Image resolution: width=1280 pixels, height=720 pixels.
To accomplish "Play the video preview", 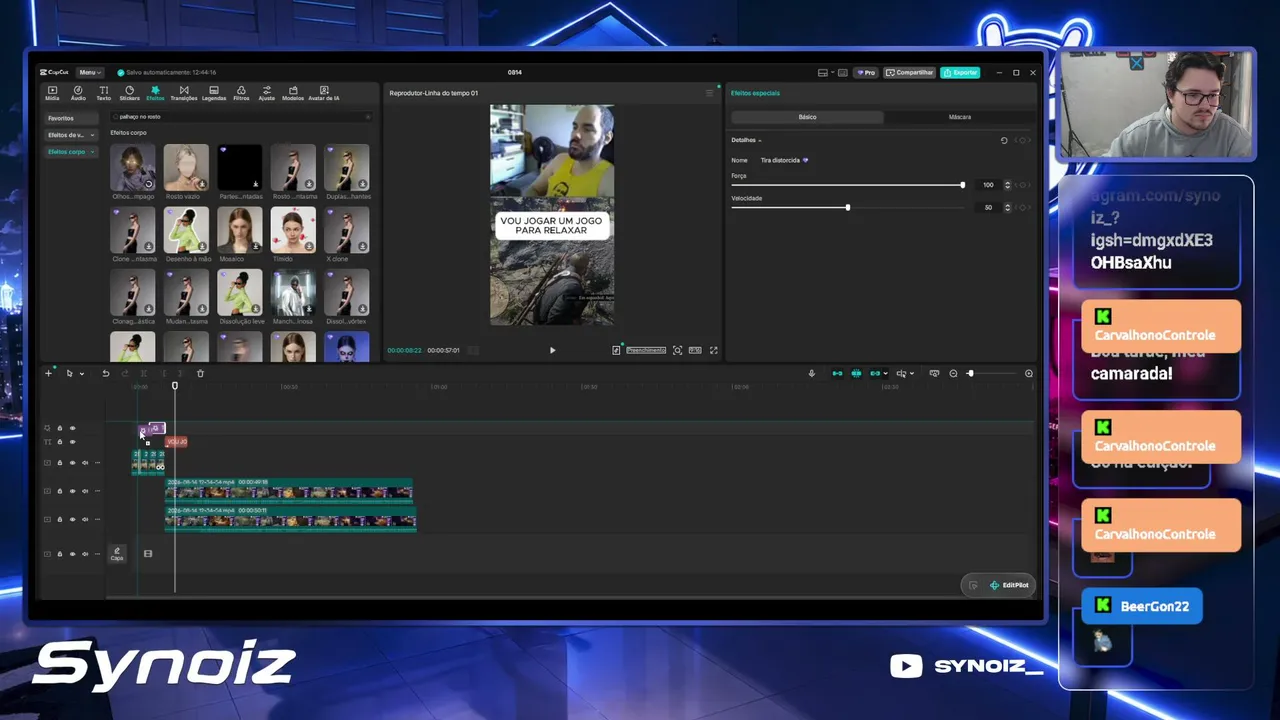I will [552, 350].
